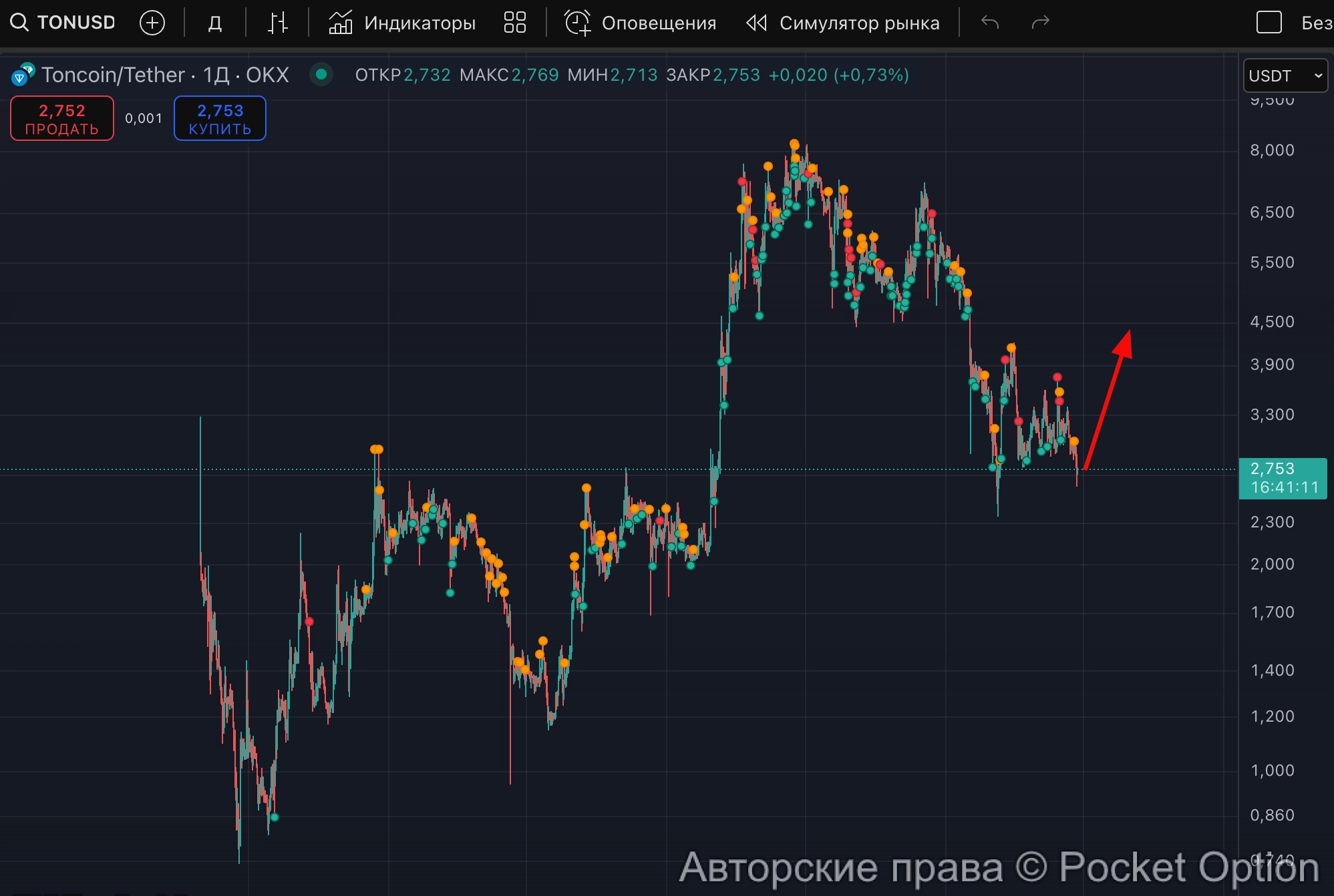Screen dimensions: 1334x896
Task: Click the teal 2,753 current price label
Action: [x=1282, y=478]
